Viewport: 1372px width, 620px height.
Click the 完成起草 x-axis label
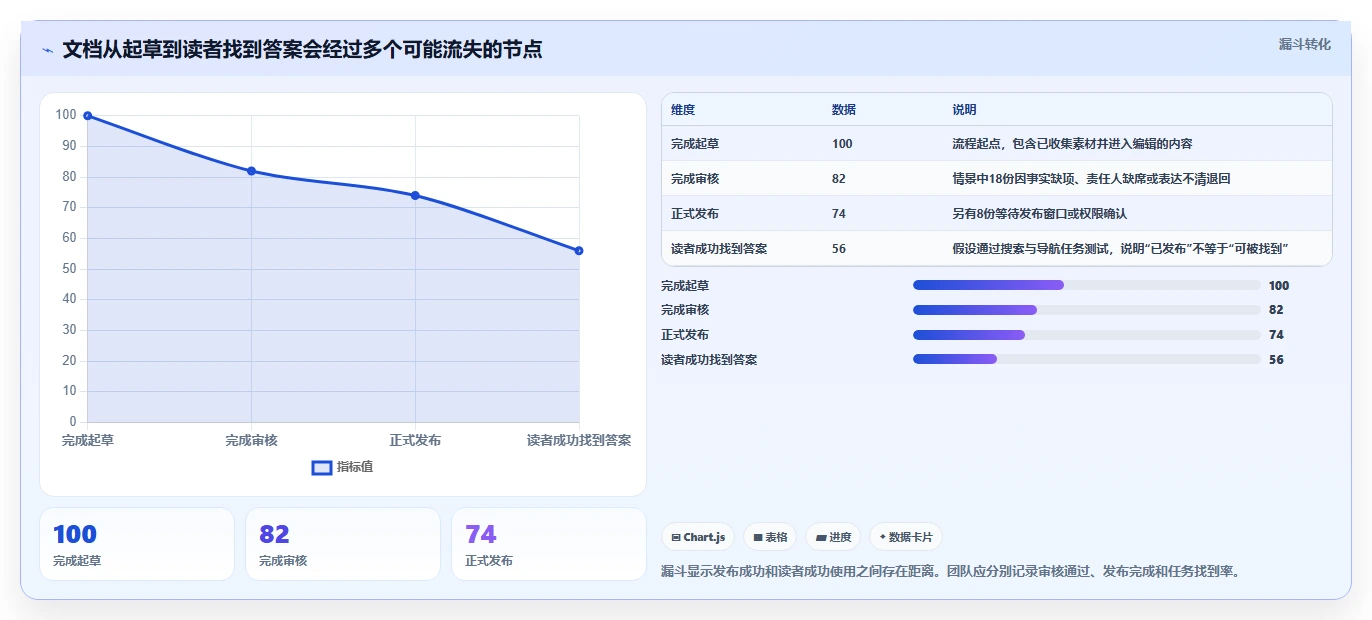tap(88, 440)
